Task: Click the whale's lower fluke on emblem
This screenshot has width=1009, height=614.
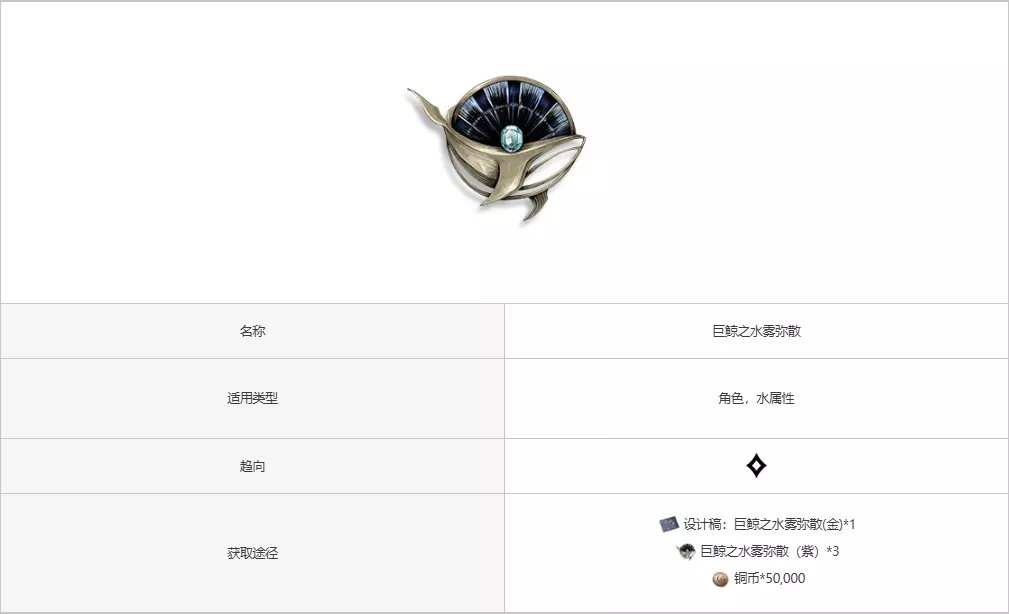Action: coord(534,206)
